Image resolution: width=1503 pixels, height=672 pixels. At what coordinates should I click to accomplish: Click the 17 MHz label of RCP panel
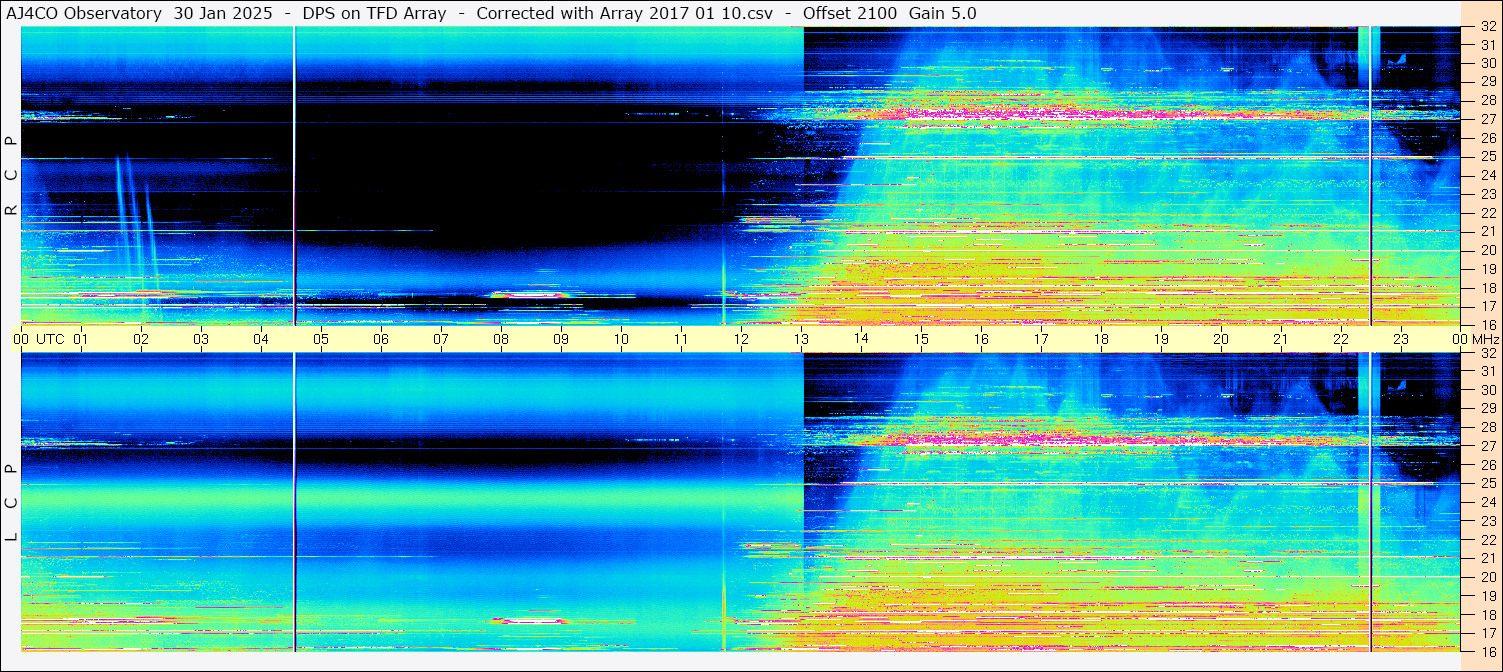pos(1488,306)
